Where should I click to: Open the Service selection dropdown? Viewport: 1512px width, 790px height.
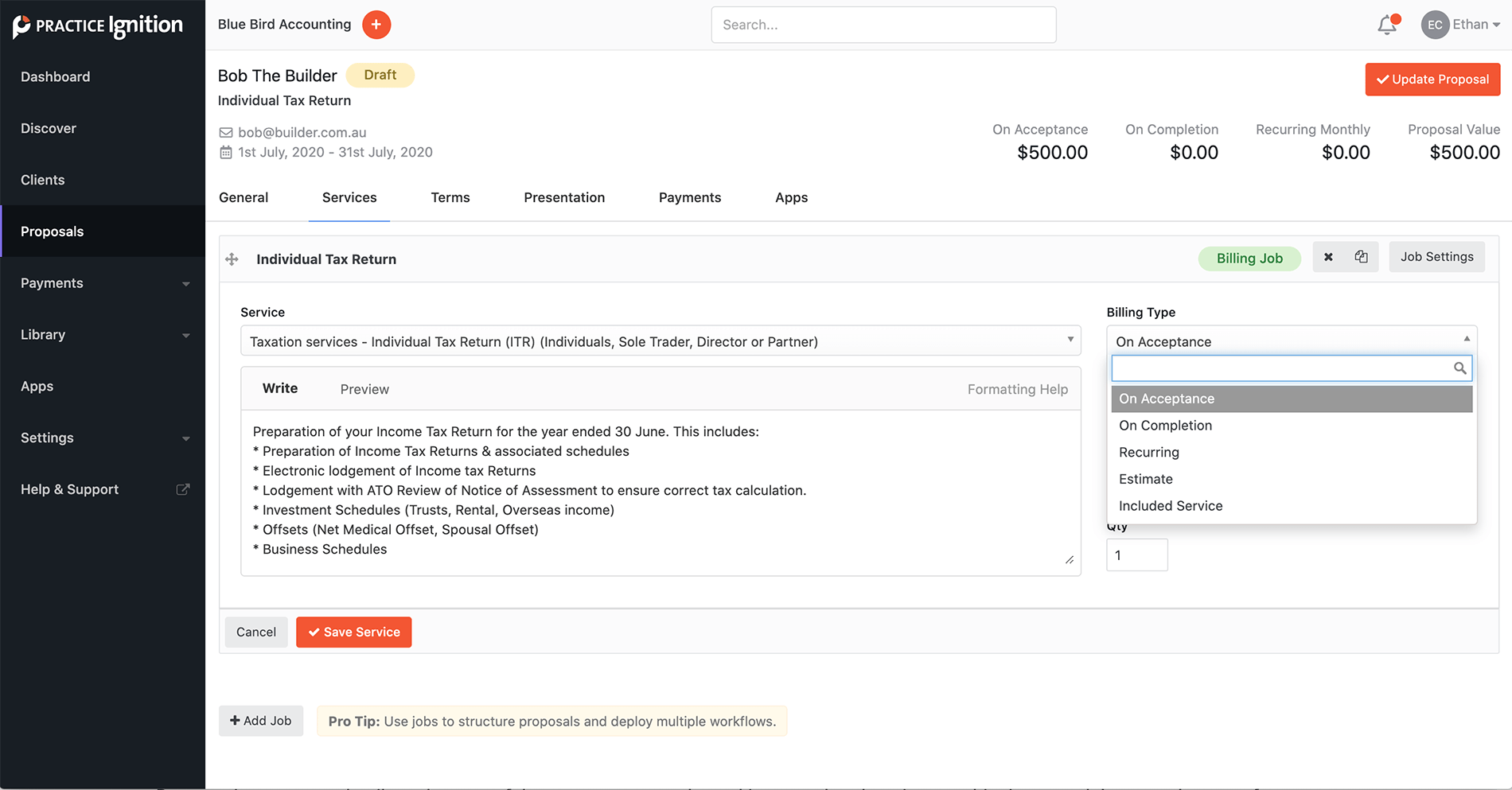[x=661, y=341]
